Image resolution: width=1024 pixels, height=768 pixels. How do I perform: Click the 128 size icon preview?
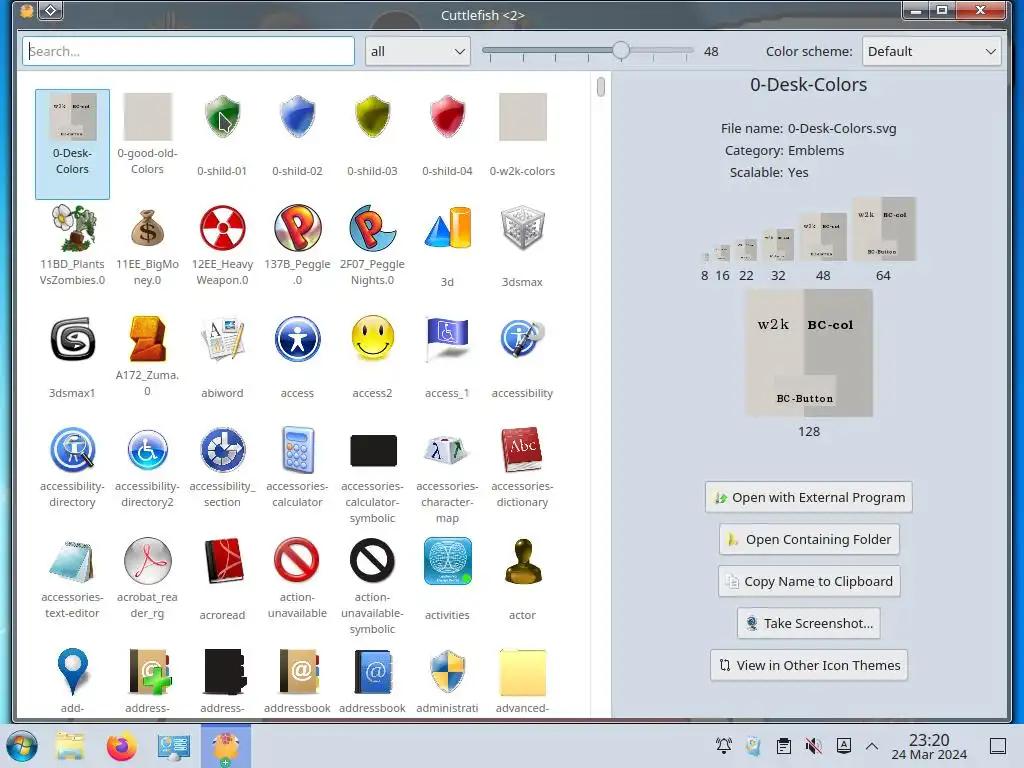[808, 353]
